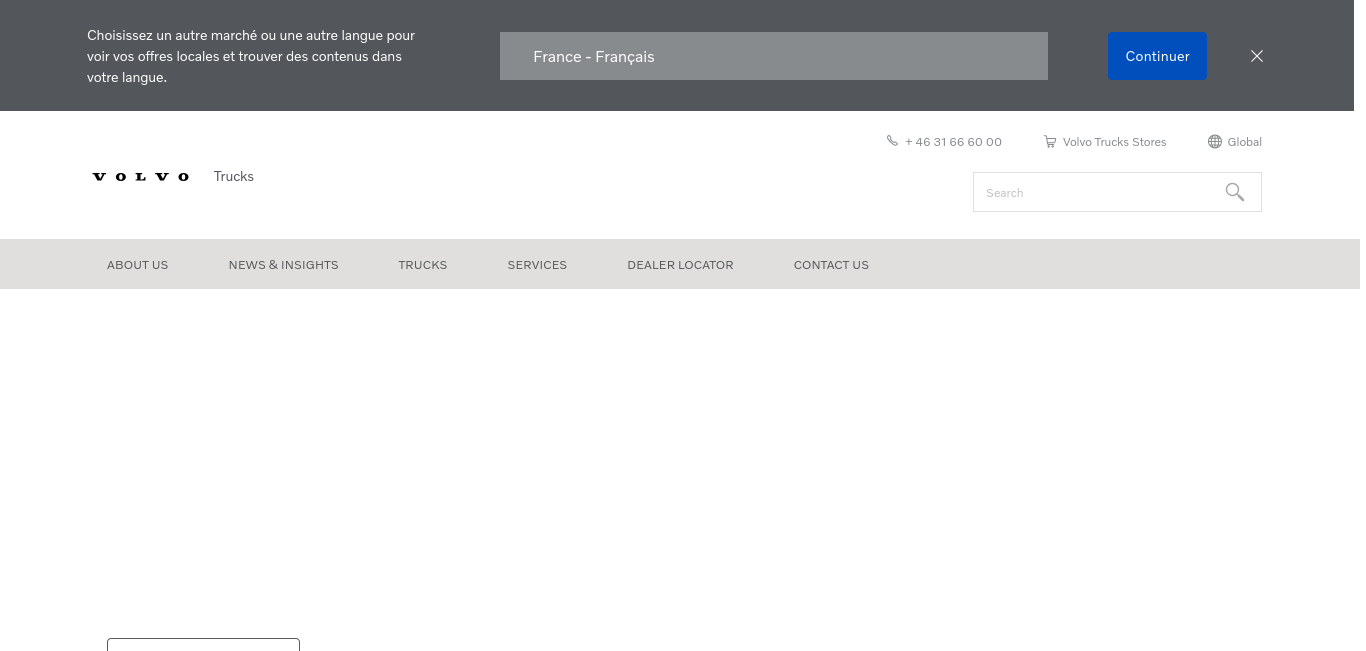The image size is (1366, 651).
Task: Focus the Search input field
Action: 1117,192
